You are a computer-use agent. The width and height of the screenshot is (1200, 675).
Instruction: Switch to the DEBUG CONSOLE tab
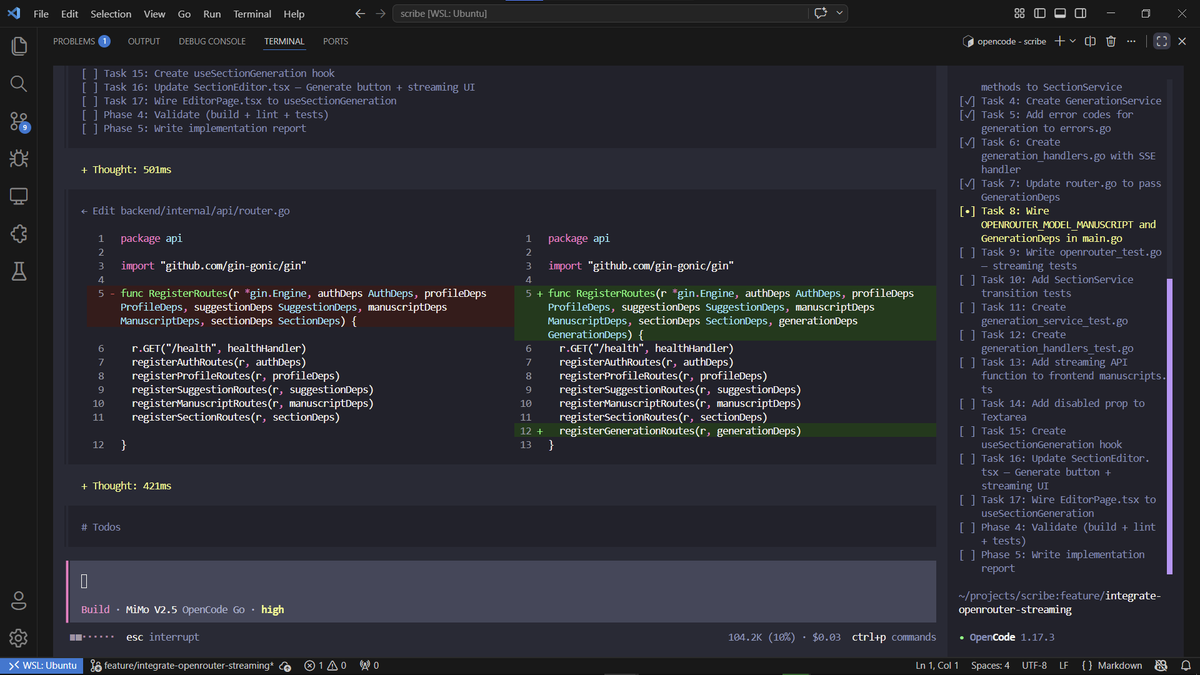pos(212,41)
